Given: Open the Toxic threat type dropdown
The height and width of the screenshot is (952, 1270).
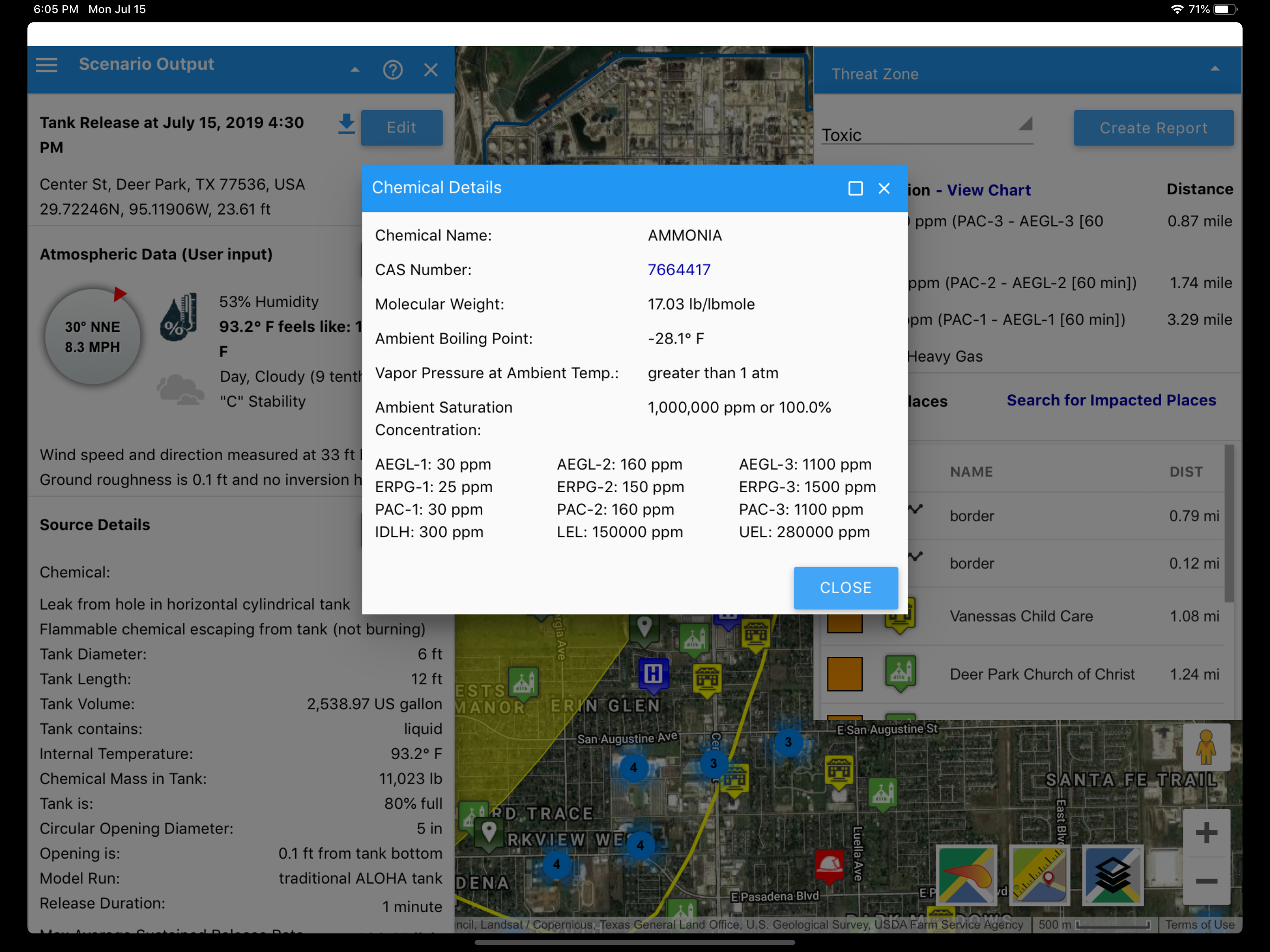Looking at the screenshot, I should pyautogui.click(x=926, y=133).
